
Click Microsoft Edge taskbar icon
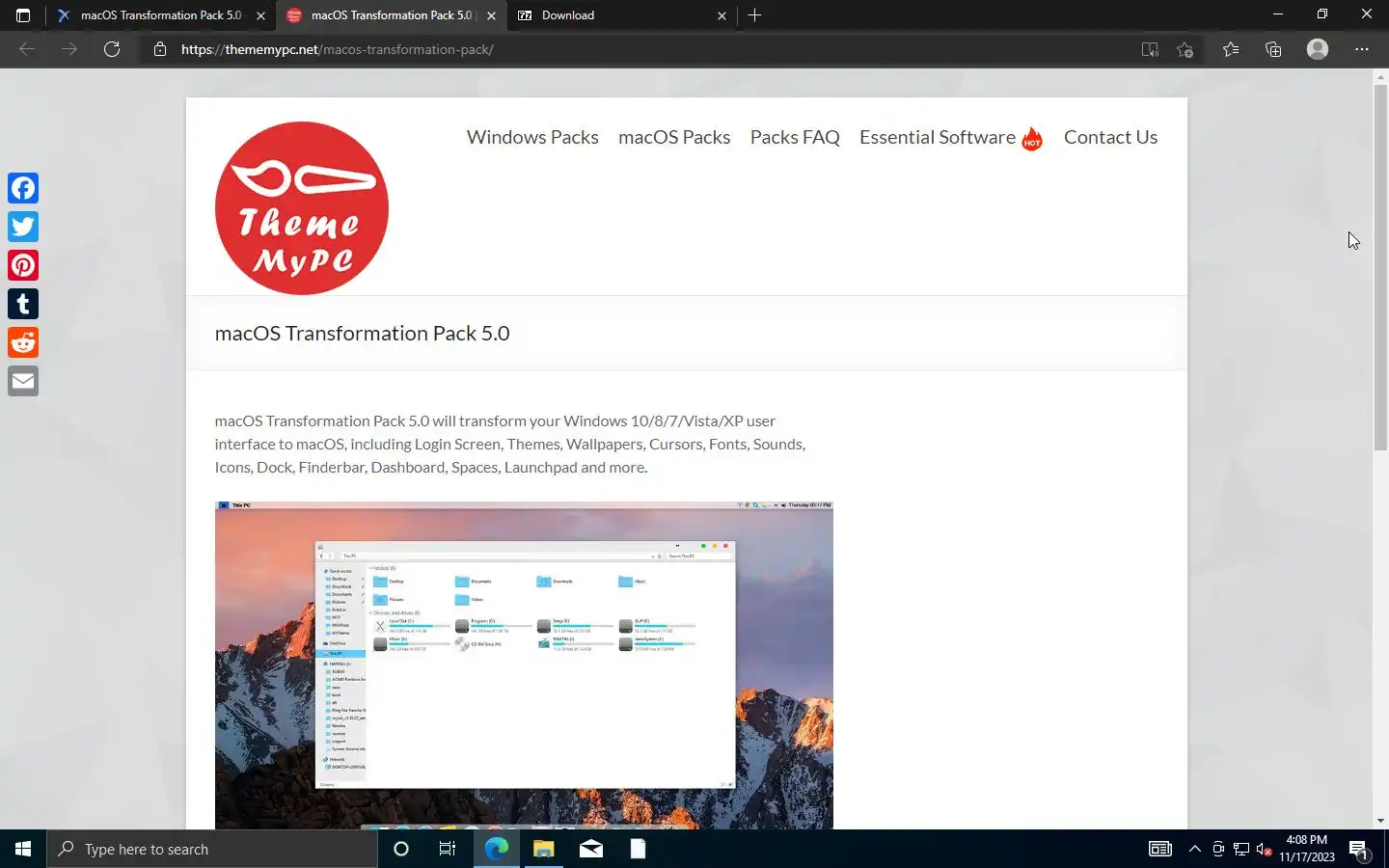pyautogui.click(x=496, y=849)
